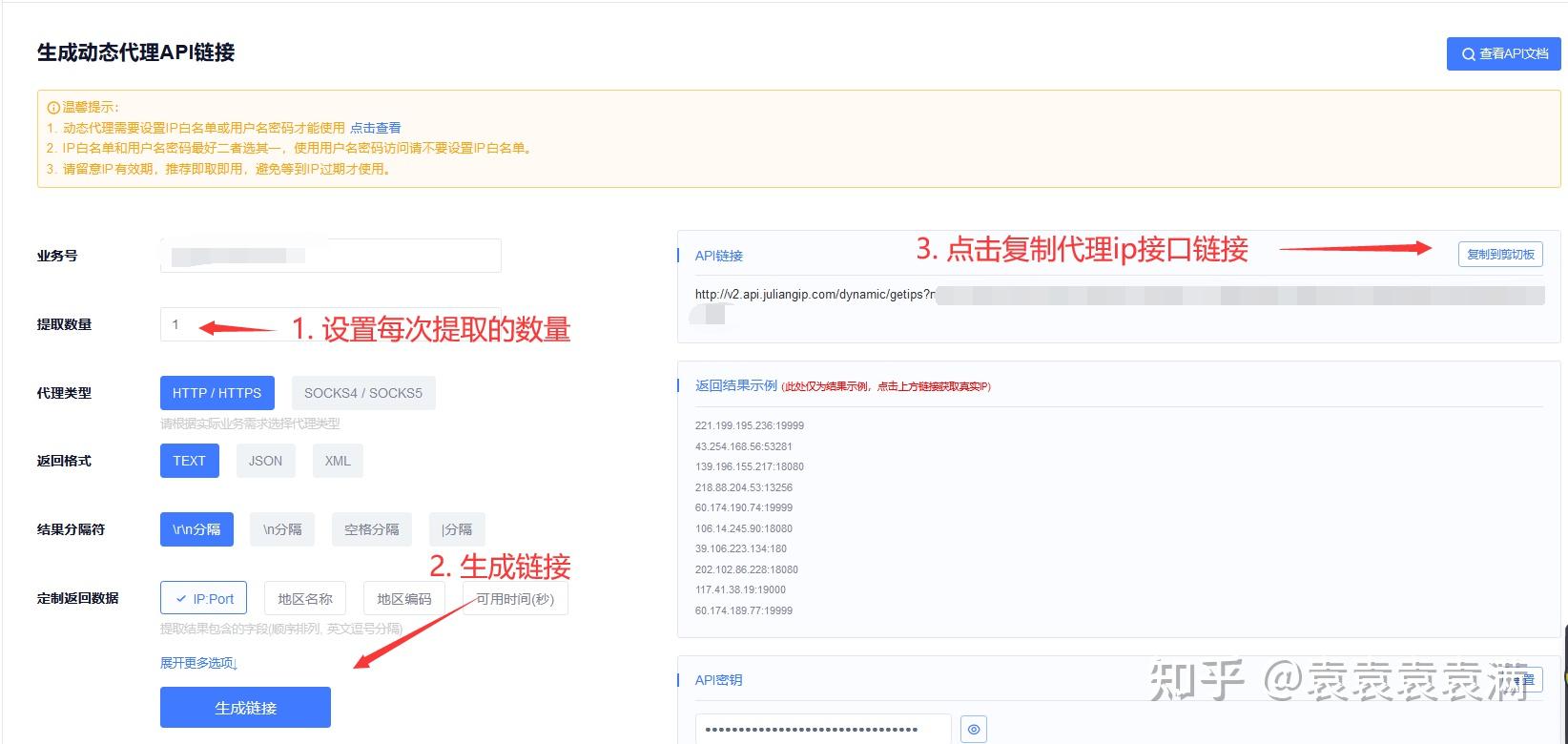Click sample result 60.174.190.74:19999
The height and width of the screenshot is (744, 1568).
744,507
